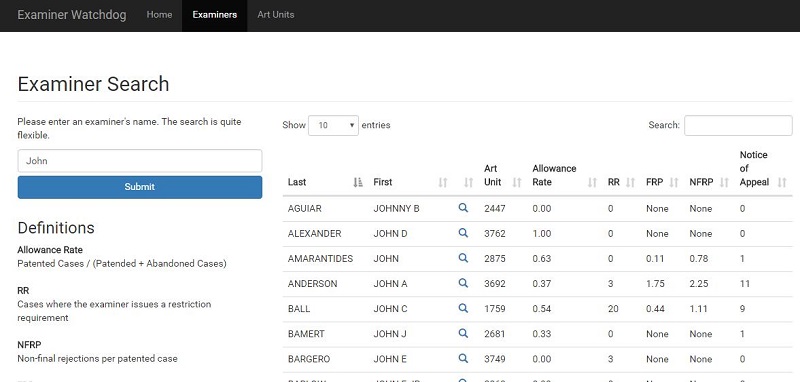The image size is (800, 382).
Task: Click art unit 1759 cell
Action: (x=495, y=309)
